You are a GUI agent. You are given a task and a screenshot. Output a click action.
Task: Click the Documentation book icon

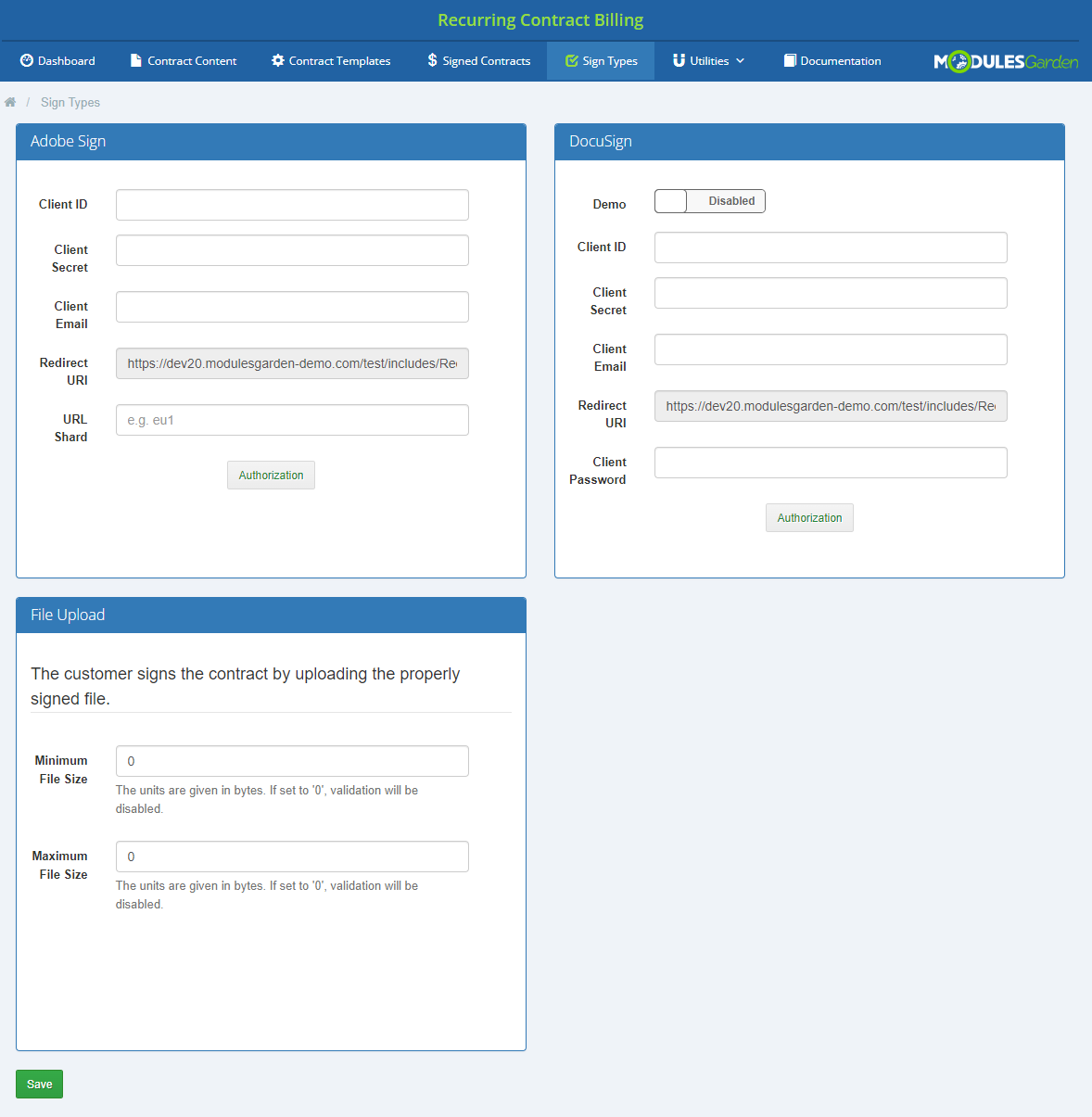pos(790,60)
